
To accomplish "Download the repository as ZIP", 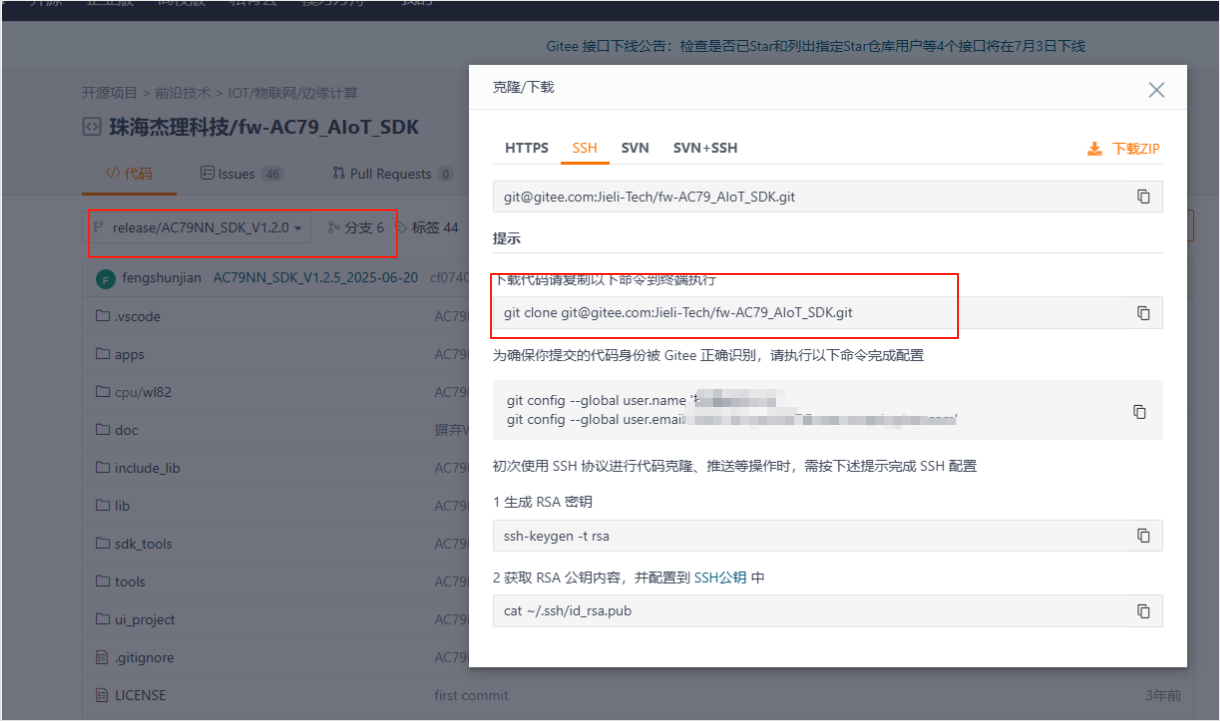I will tap(1124, 149).
